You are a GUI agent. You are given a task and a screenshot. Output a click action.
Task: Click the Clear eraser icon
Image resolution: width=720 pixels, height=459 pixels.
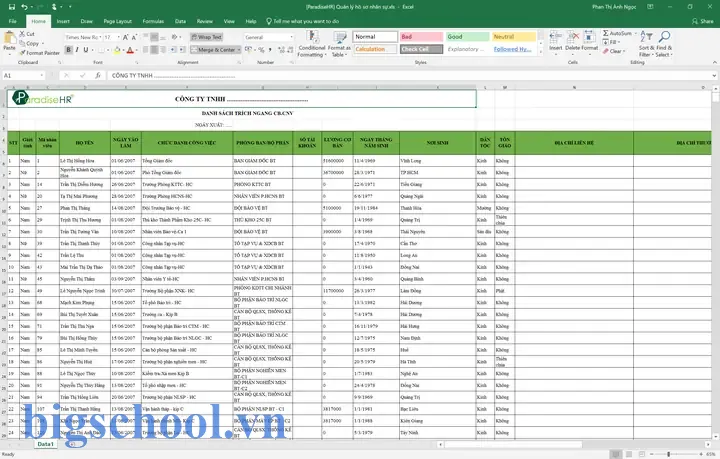606,51
